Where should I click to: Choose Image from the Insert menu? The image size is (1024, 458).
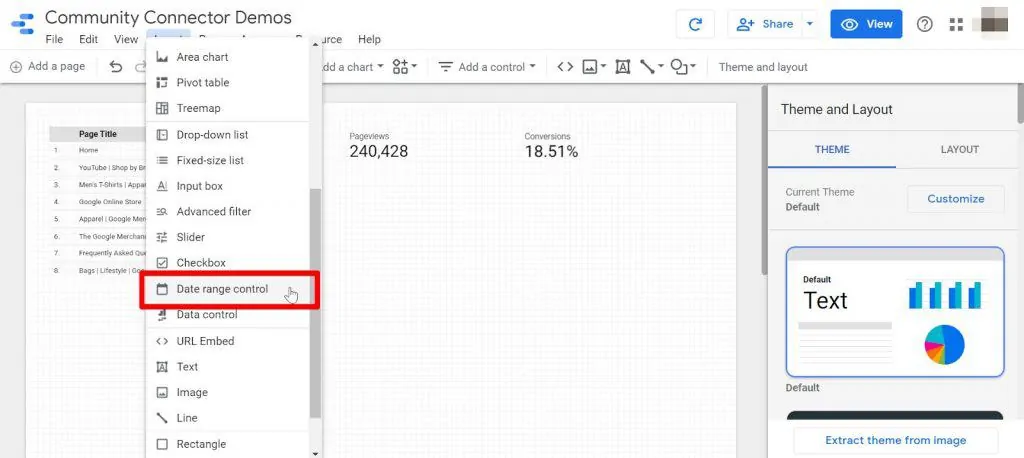click(227, 392)
